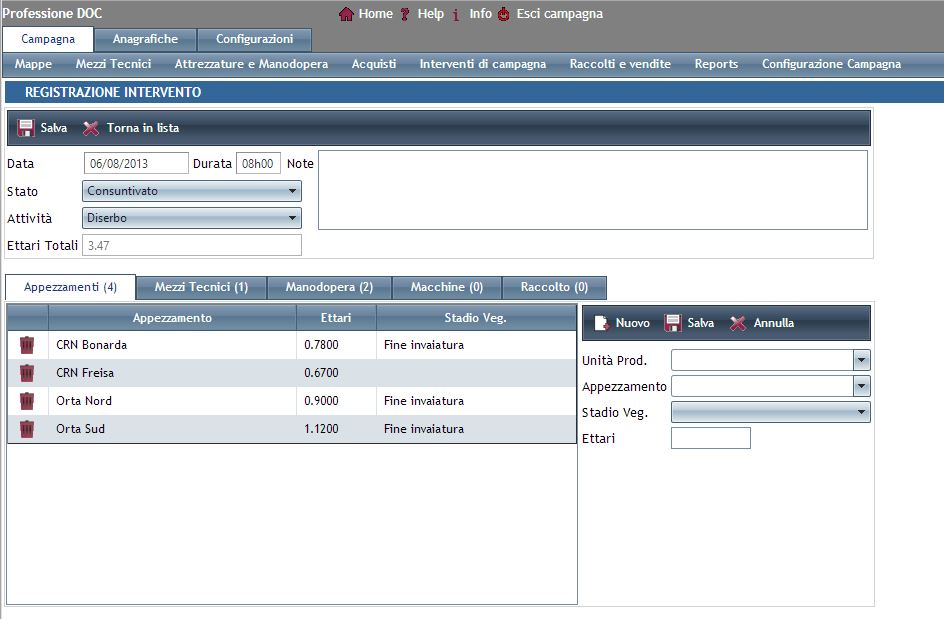Screen dimensions: 944x619
Task: Click the Nuovo new document icon
Action: pyautogui.click(x=602, y=323)
